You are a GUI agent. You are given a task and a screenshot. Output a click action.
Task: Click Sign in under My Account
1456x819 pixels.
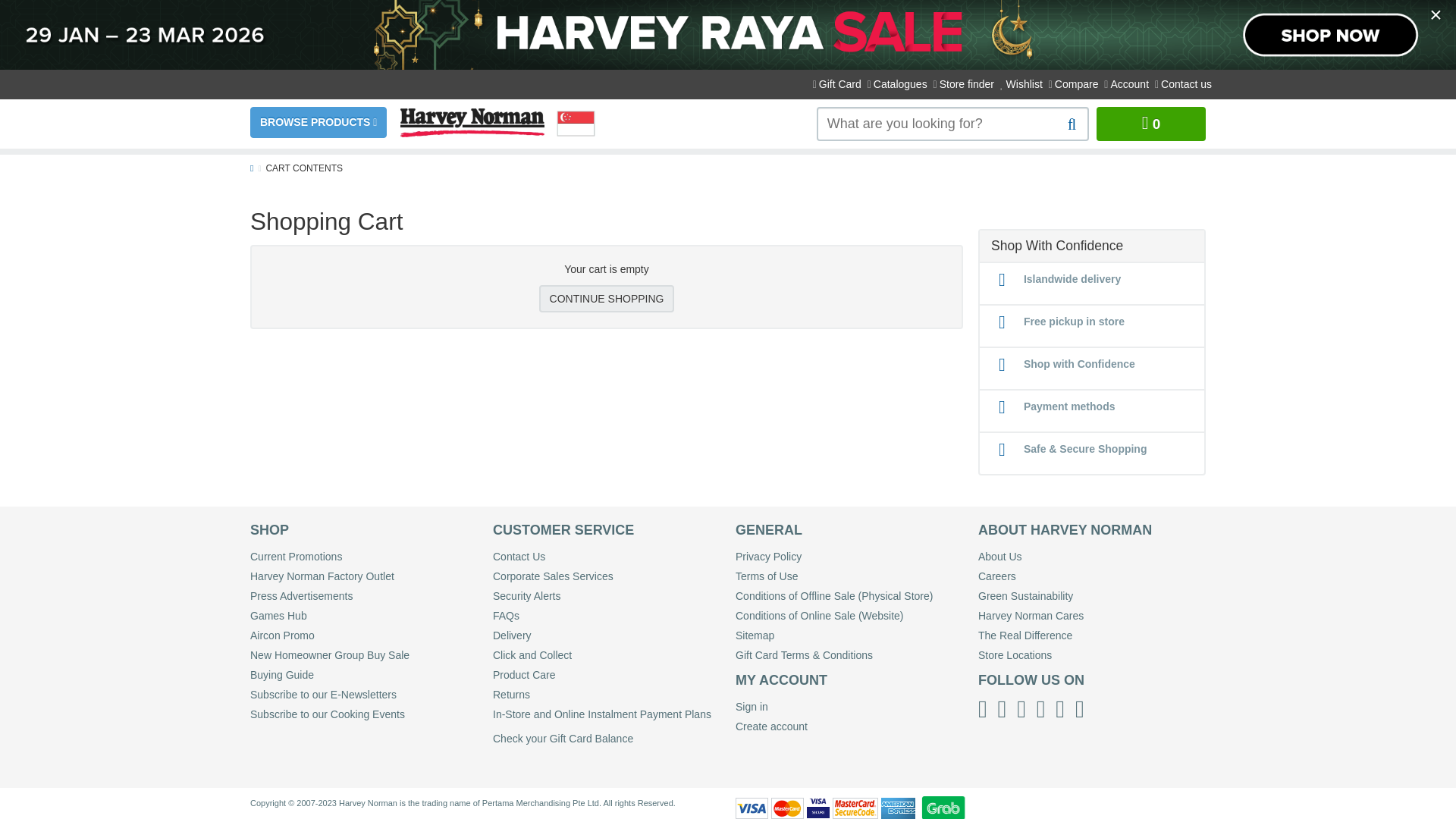(752, 707)
